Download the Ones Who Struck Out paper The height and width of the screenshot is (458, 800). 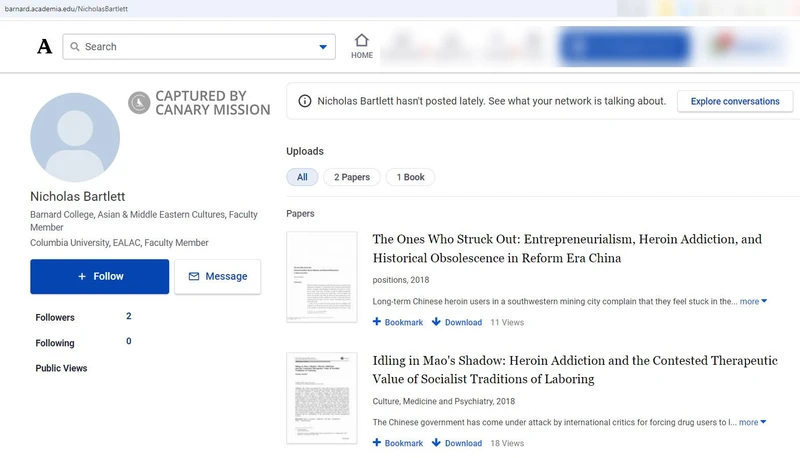tap(457, 323)
